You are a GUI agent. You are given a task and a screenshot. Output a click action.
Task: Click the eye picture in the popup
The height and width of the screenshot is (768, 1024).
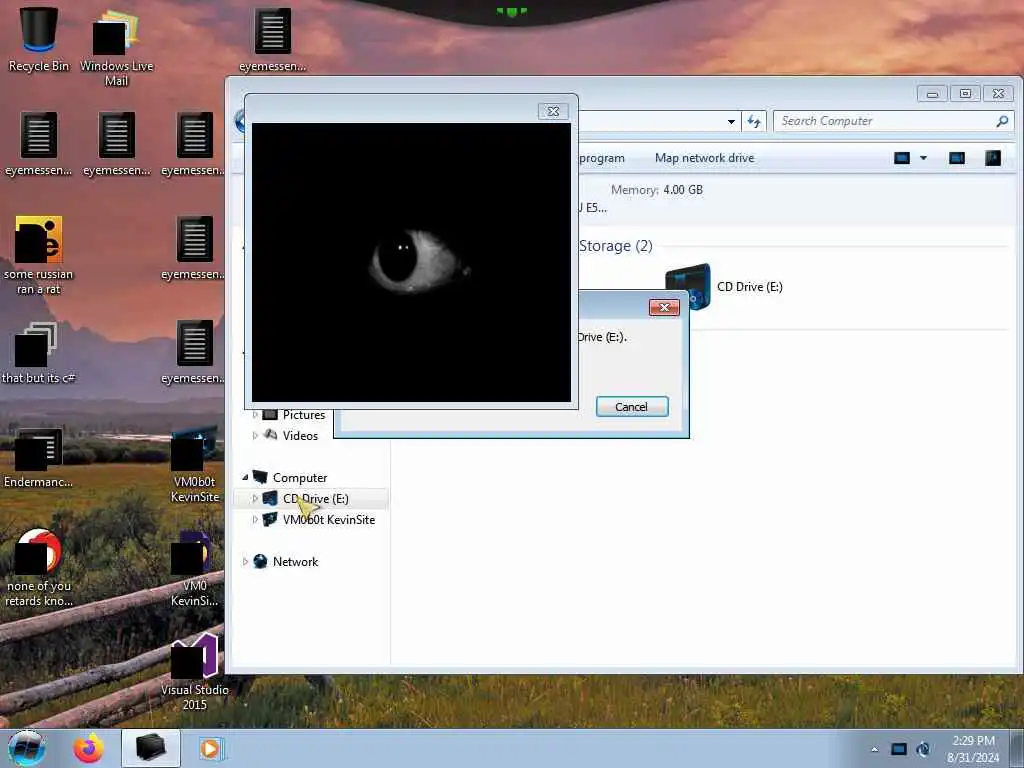coord(411,263)
